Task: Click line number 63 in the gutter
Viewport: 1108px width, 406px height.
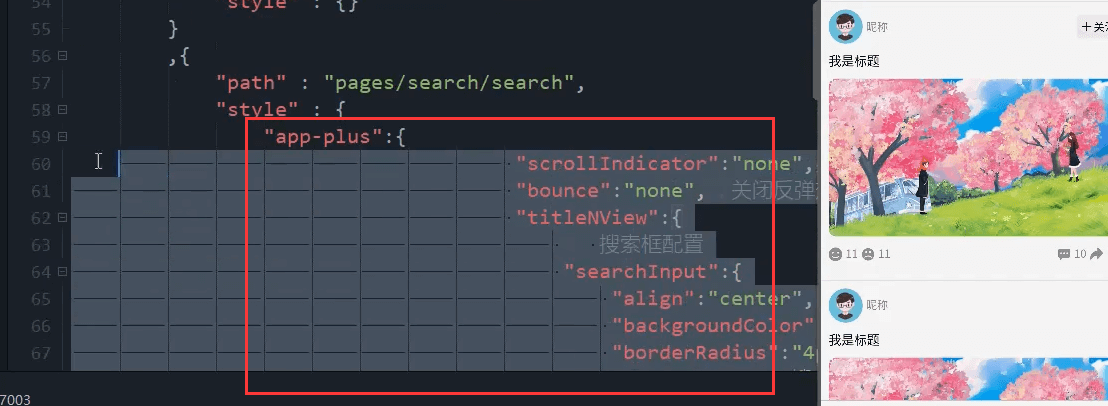Action: click(41, 245)
